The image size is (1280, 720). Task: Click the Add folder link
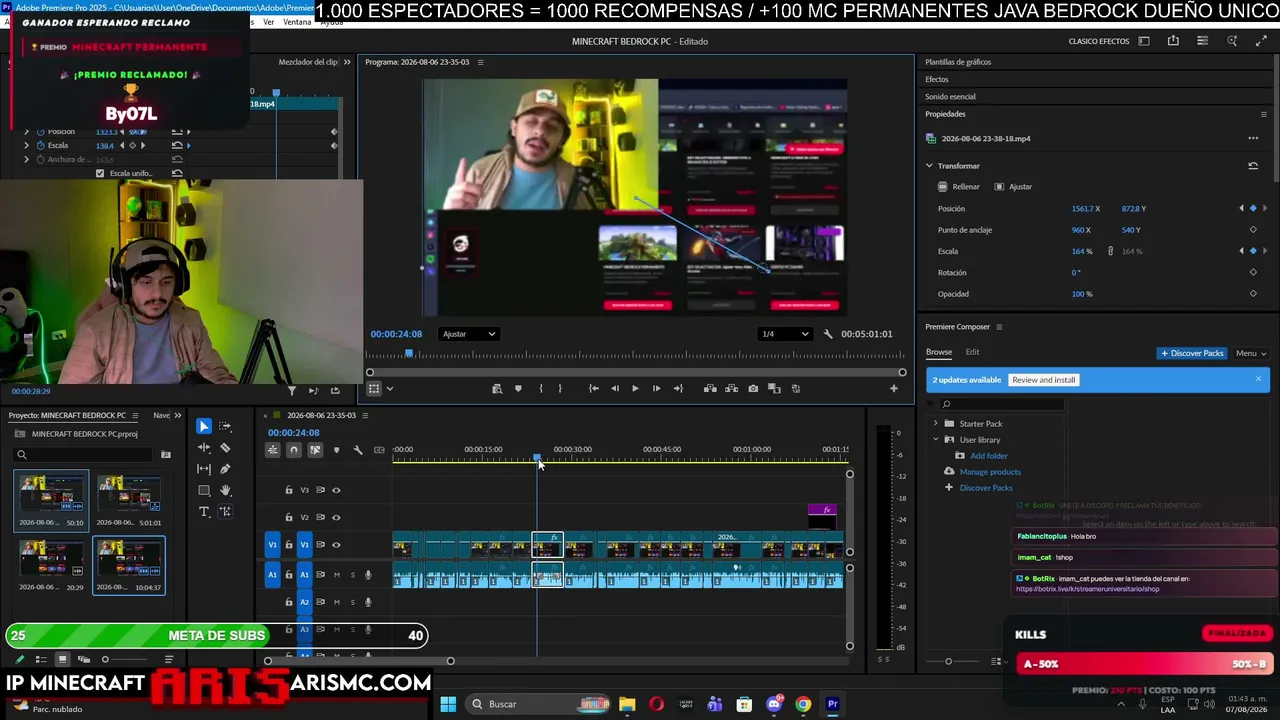tap(988, 456)
